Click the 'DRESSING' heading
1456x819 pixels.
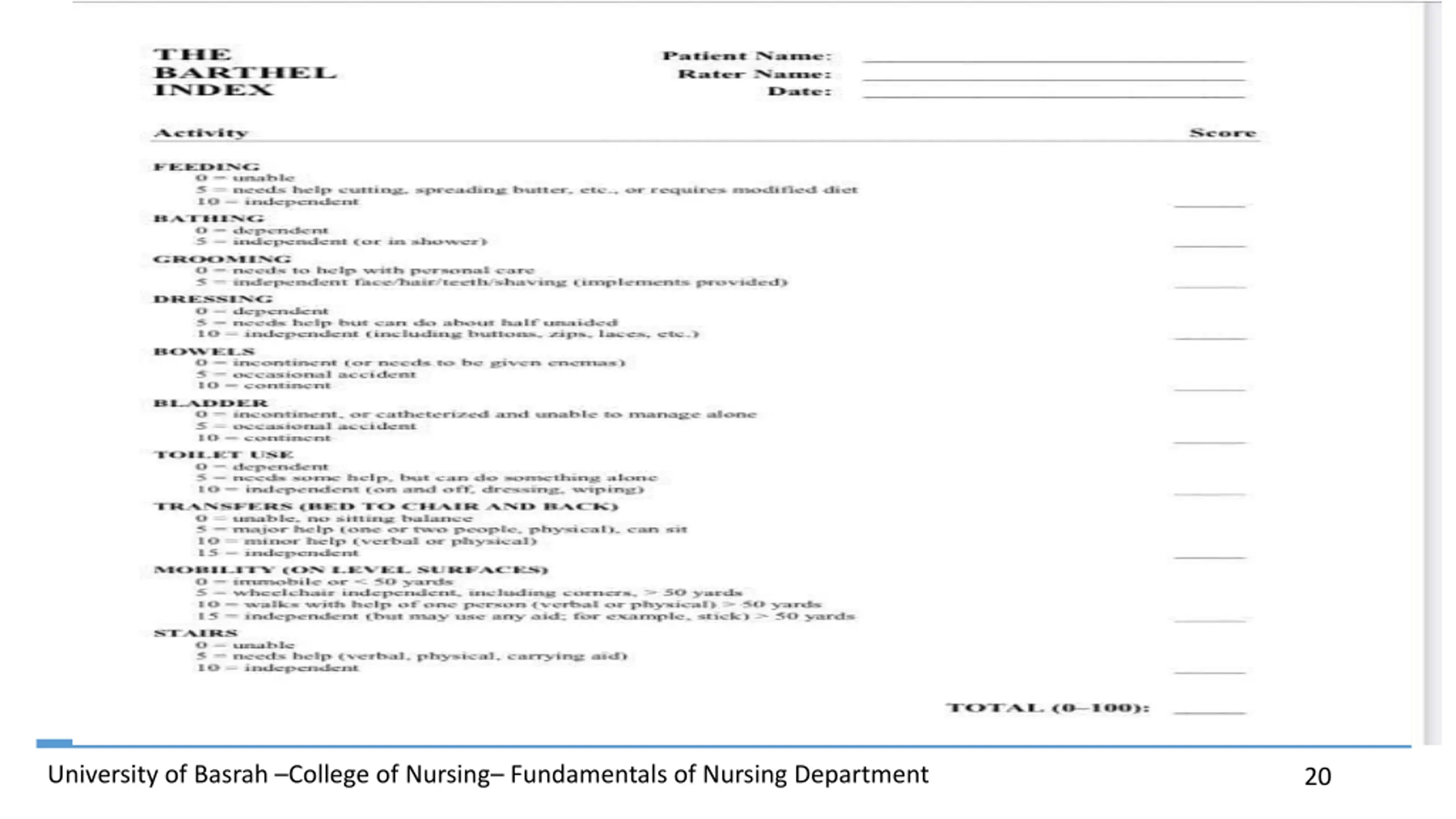(213, 299)
